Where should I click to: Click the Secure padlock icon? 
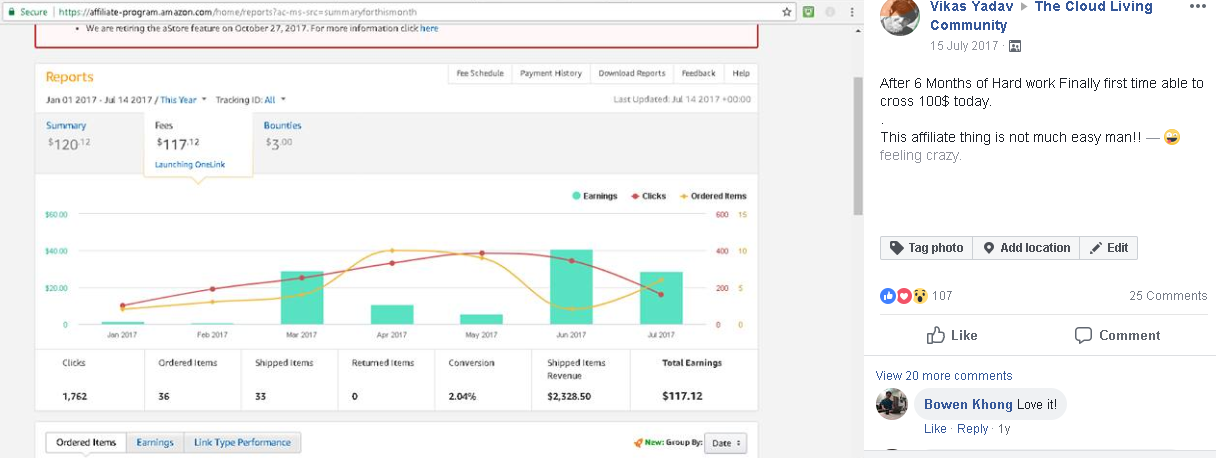[x=12, y=12]
